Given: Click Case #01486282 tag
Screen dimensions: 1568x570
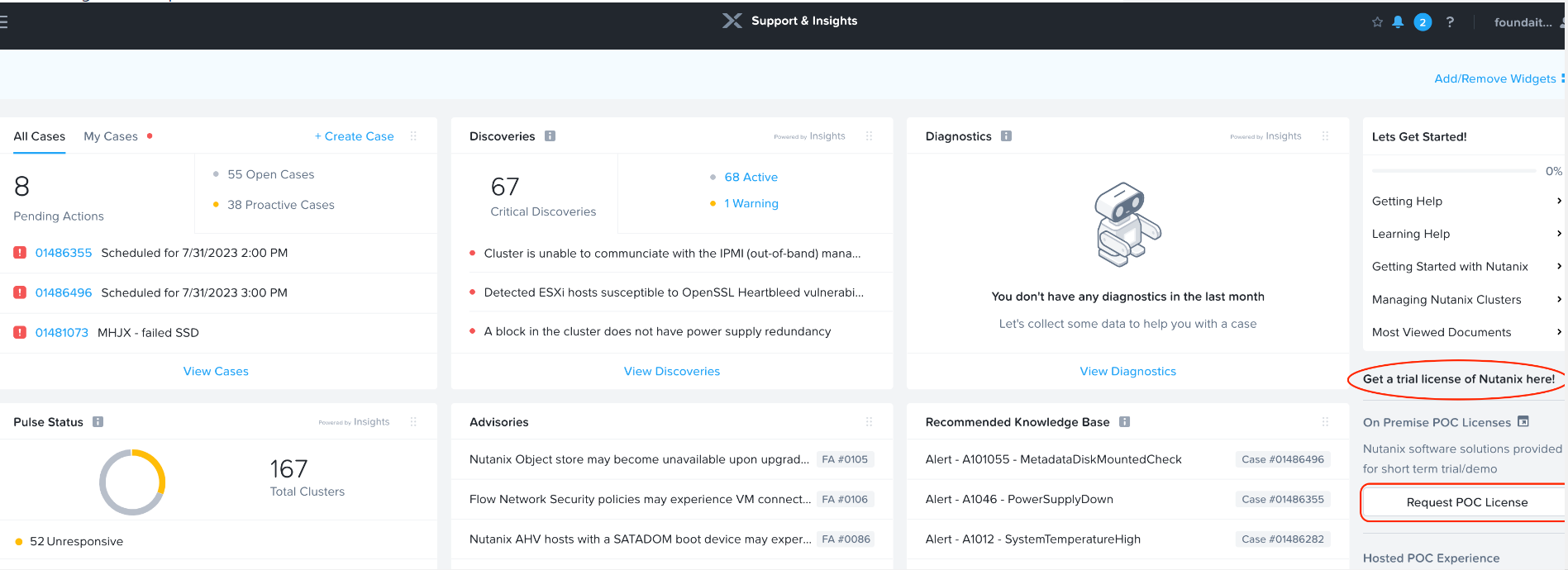Looking at the screenshot, I should tap(1283, 539).
